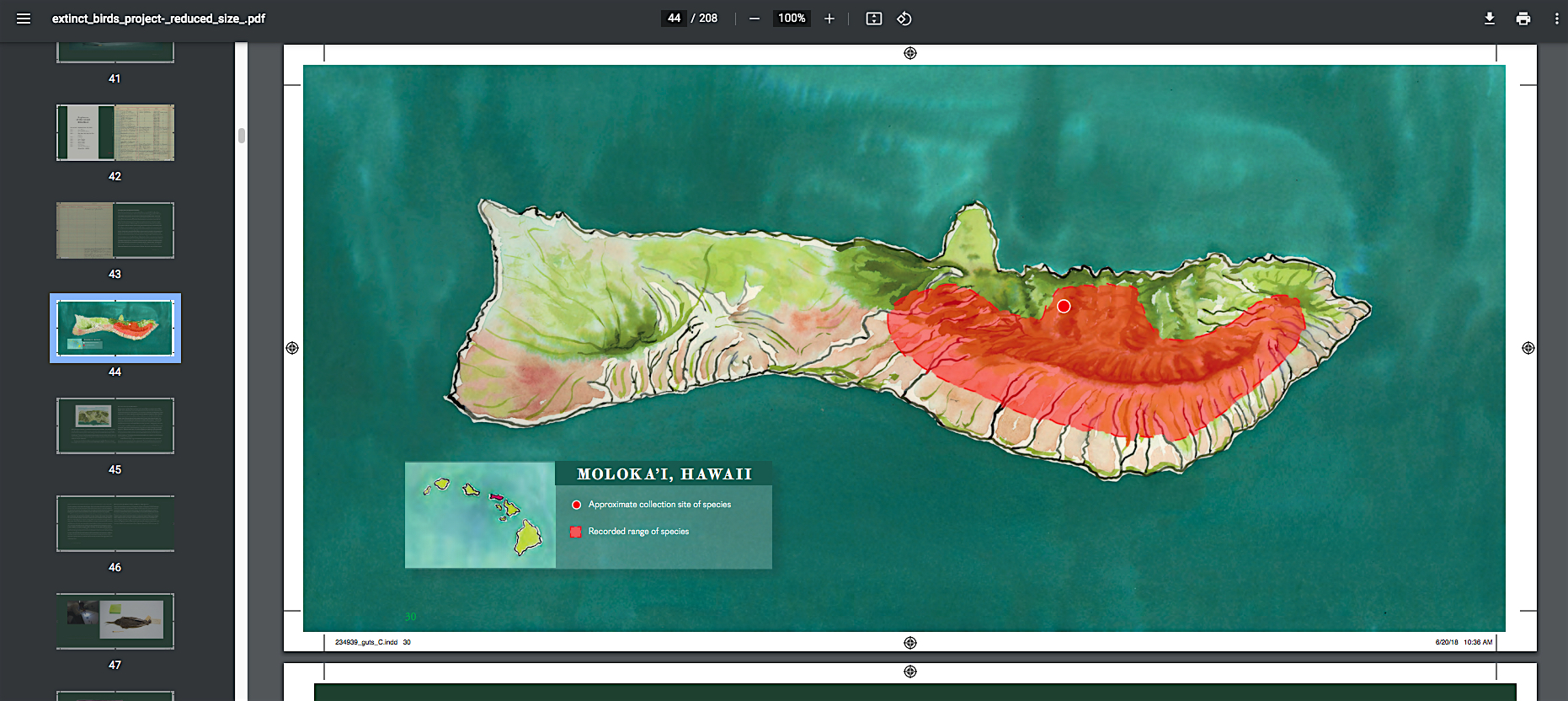Click the page number field showing 44
Image resolution: width=1568 pixels, height=701 pixels.
point(674,19)
